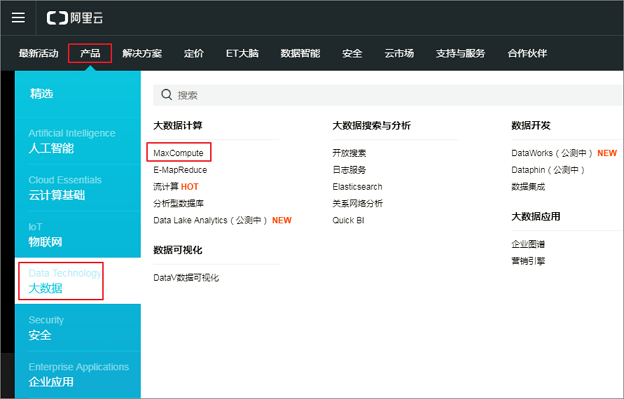The height and width of the screenshot is (399, 624).
Task: Open the 支持与服务 menu
Action: (x=460, y=53)
